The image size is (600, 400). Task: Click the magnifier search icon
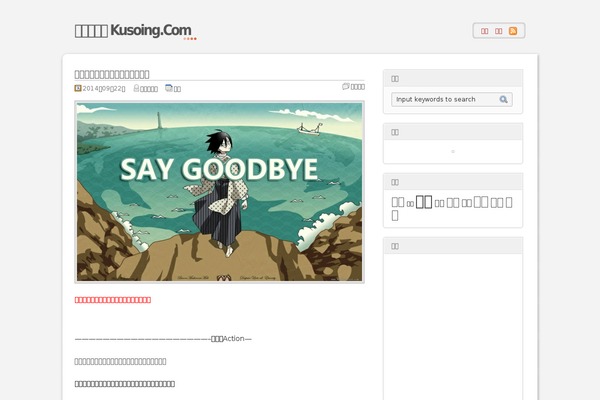pos(503,100)
